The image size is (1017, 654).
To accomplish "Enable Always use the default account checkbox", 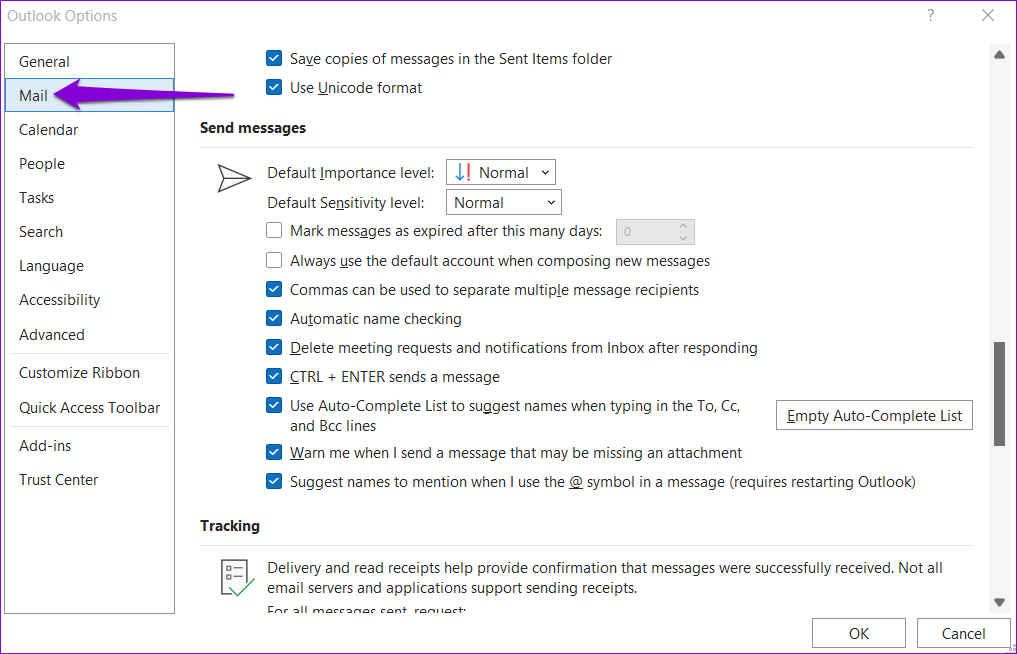I will click(x=274, y=260).
